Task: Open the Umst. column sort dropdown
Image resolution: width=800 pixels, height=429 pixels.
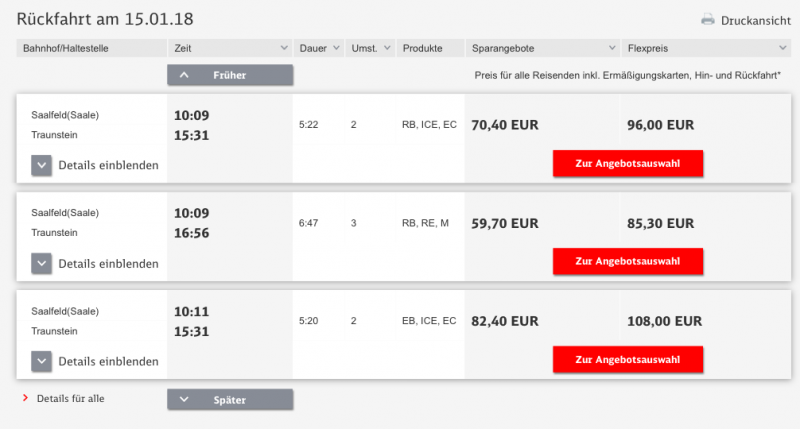Action: pyautogui.click(x=387, y=48)
